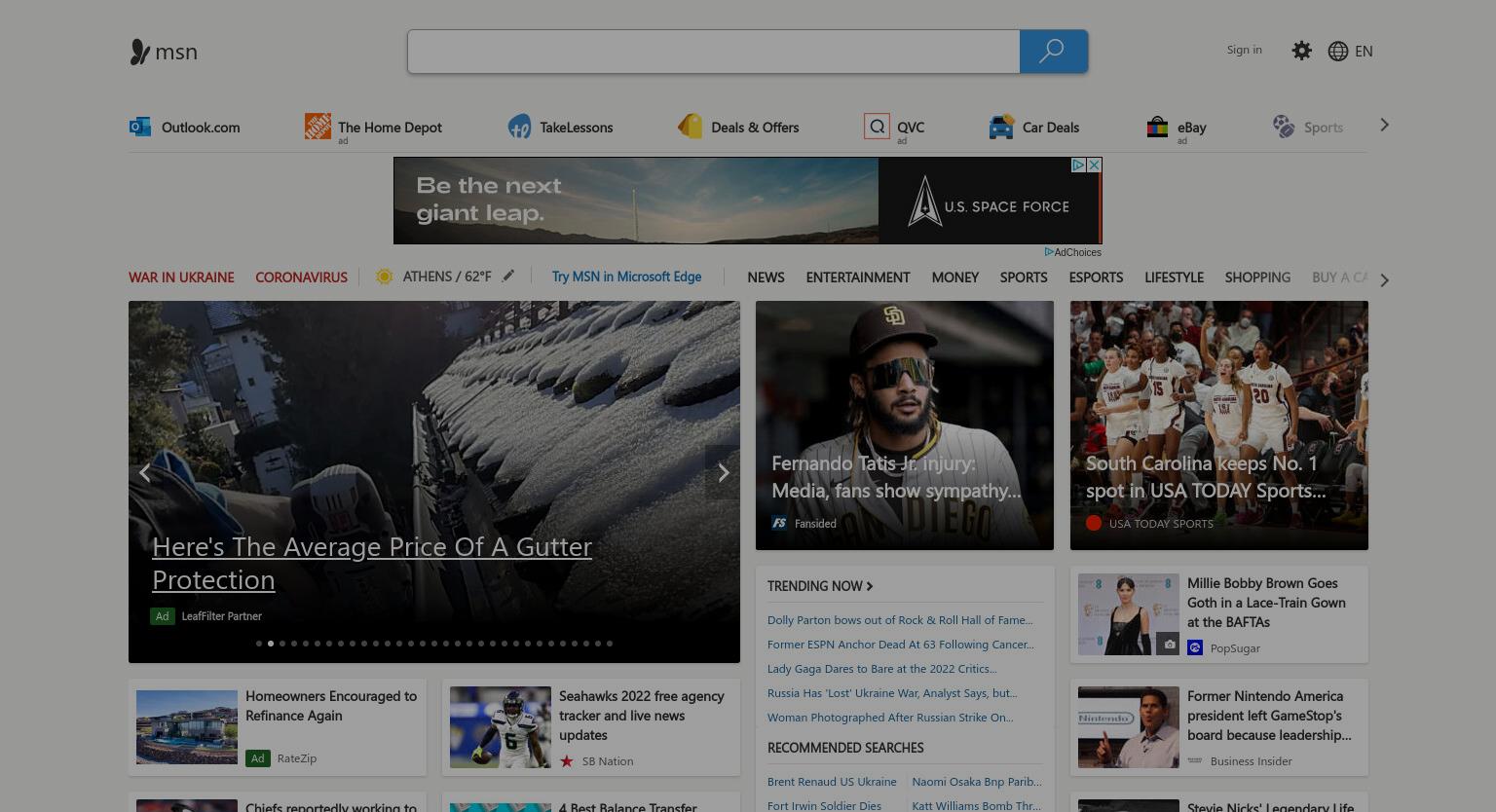Click the MSN butterfly logo

(x=140, y=52)
